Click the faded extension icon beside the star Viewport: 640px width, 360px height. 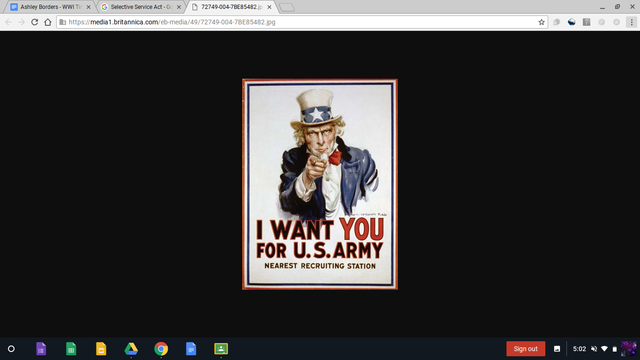[x=556, y=22]
